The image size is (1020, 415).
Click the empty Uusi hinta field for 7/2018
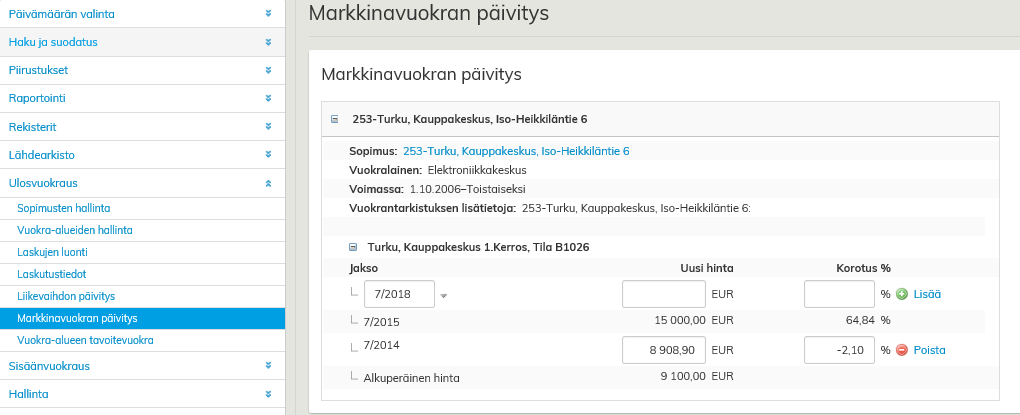click(663, 294)
